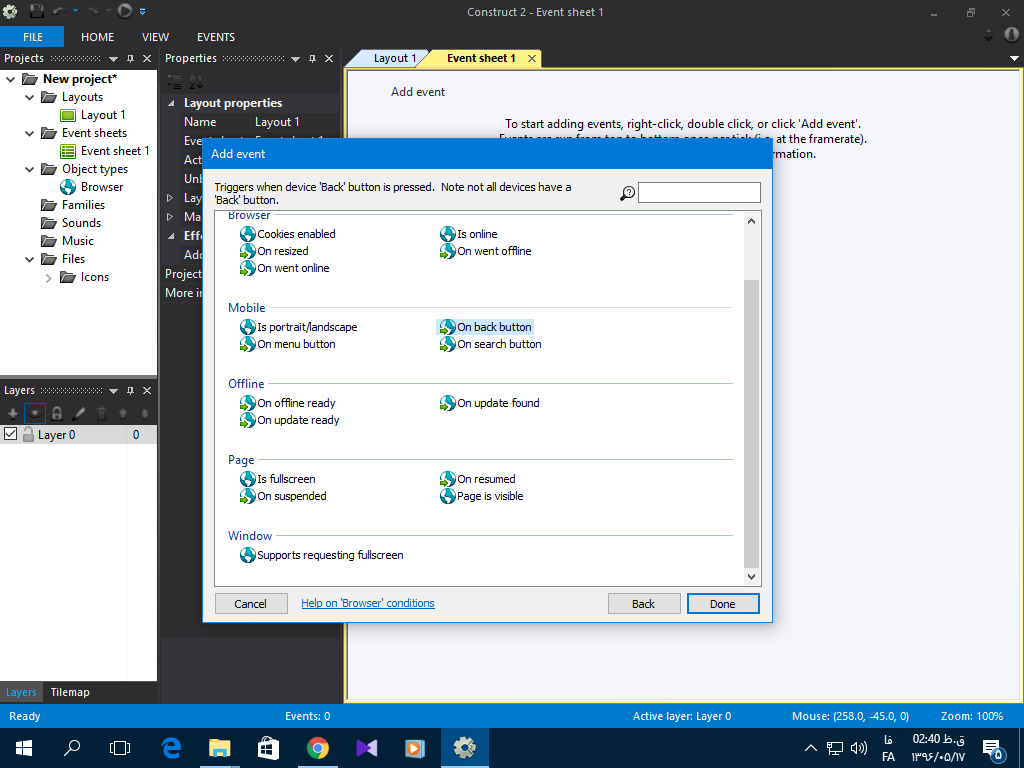The width and height of the screenshot is (1024, 768).
Task: Open the FILE menu
Action: 32,37
